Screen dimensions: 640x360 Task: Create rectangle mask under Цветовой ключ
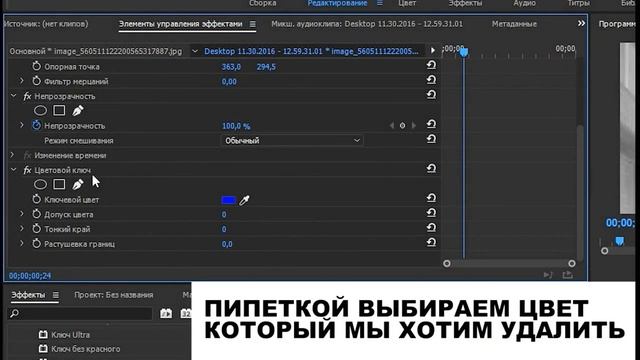coord(59,184)
